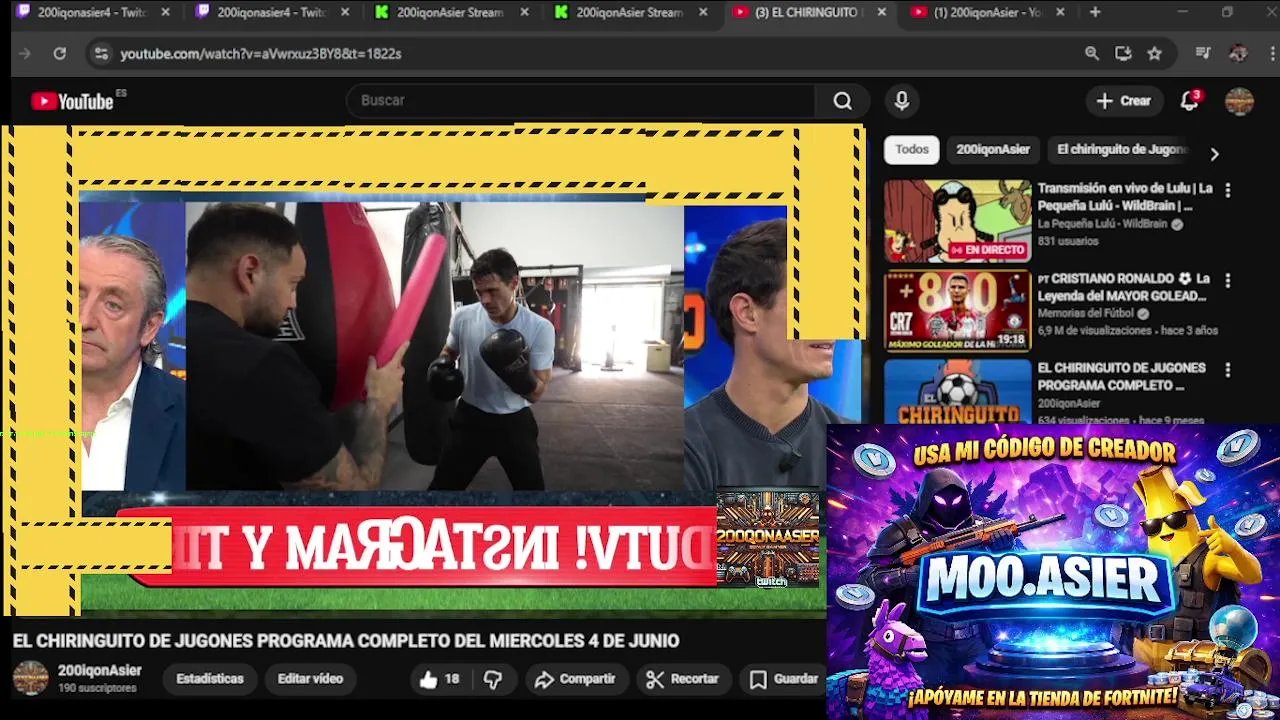Select the 200iqonAsier filter chip

point(992,149)
